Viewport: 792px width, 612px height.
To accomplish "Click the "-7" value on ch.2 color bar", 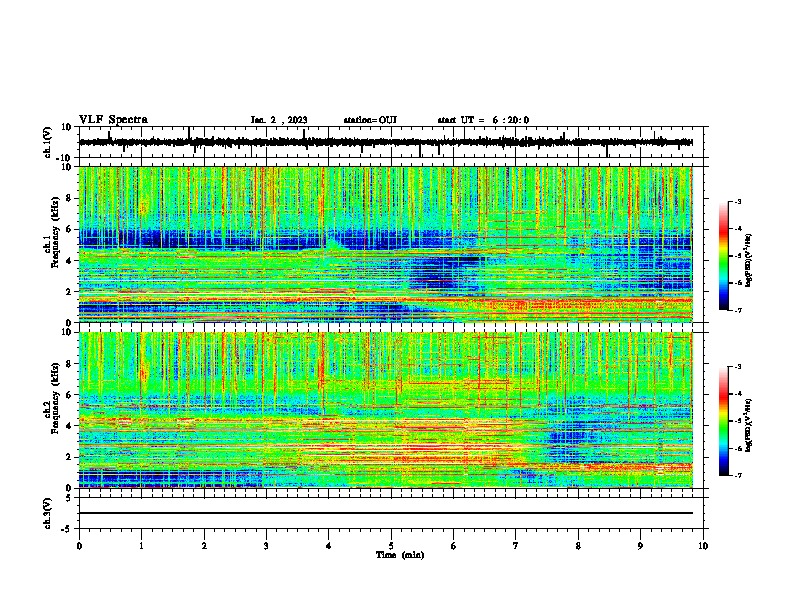I will 737,475.
